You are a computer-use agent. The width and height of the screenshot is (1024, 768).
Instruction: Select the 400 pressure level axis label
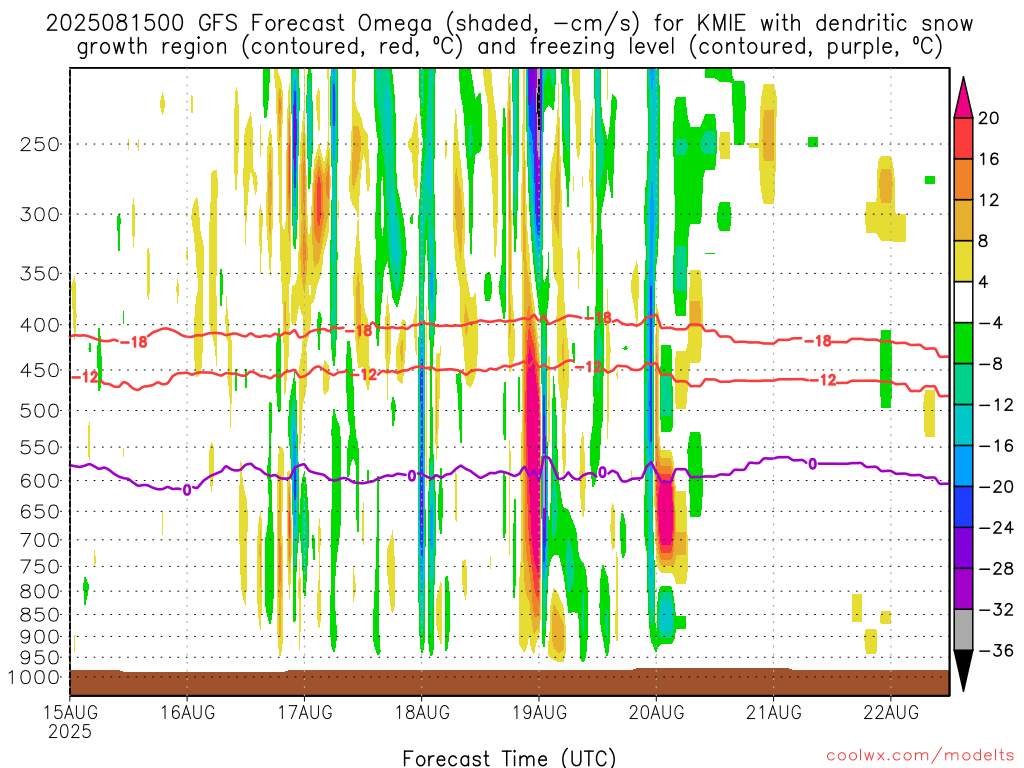click(x=40, y=325)
